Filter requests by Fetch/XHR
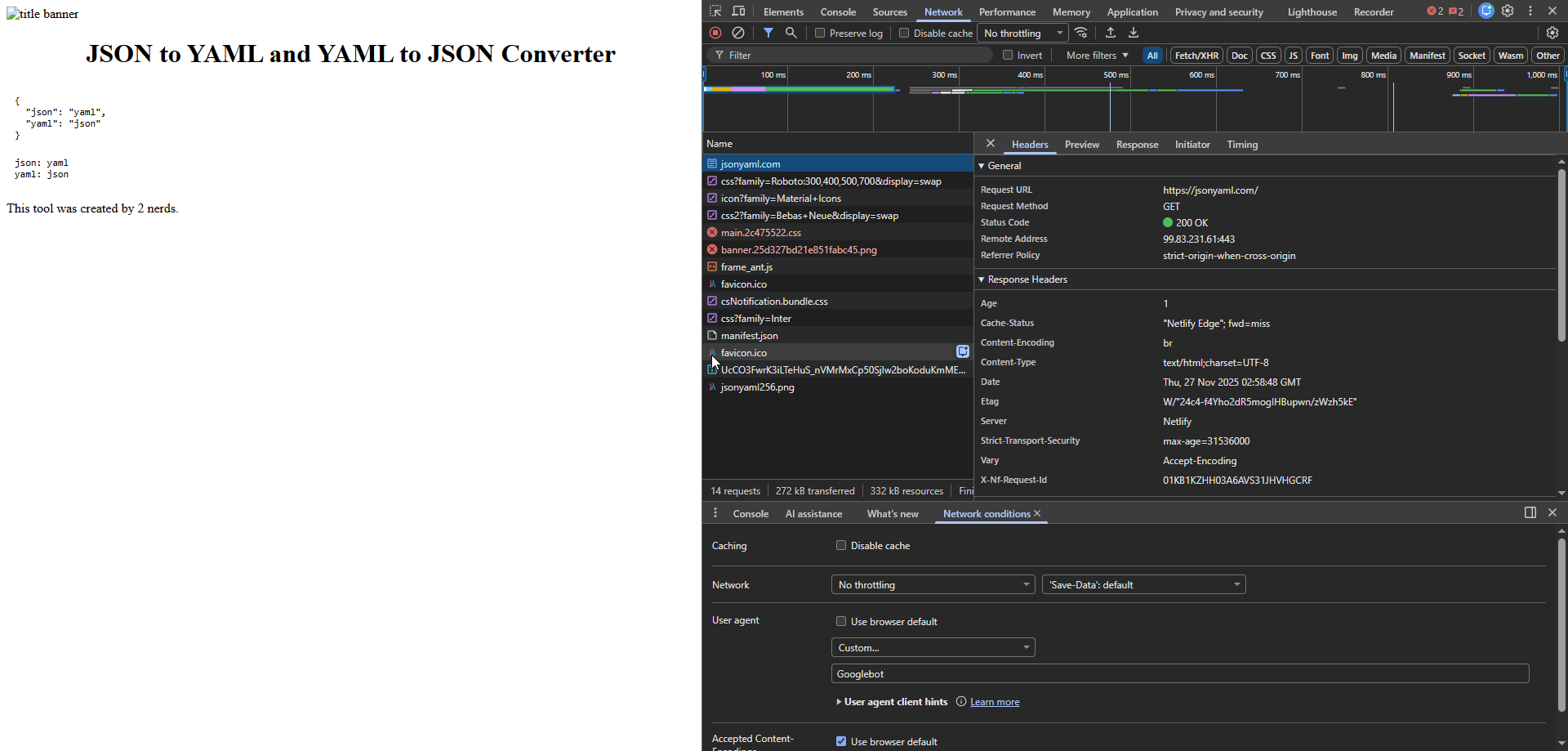The image size is (1568, 751). [1196, 55]
